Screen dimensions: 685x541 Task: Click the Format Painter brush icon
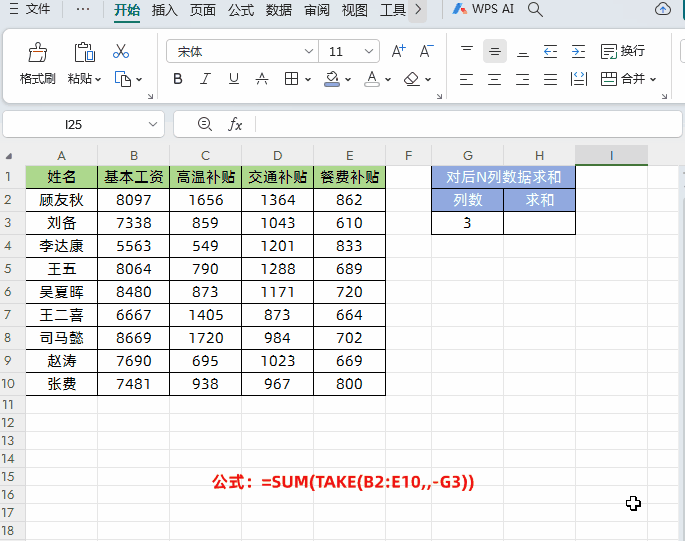click(x=38, y=52)
